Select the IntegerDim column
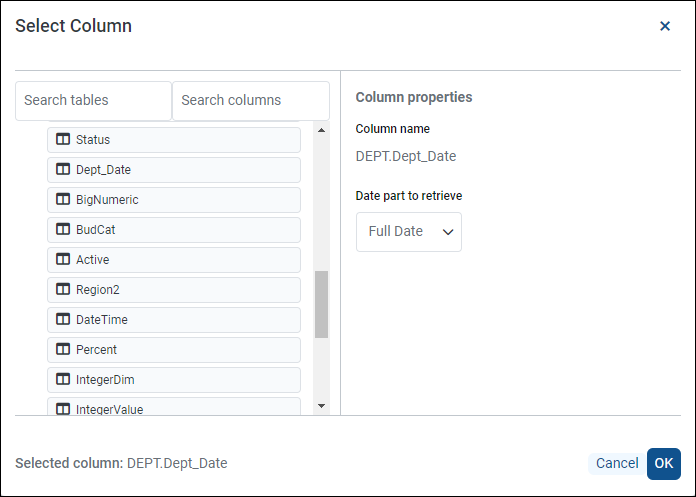This screenshot has width=696, height=497. click(x=174, y=380)
